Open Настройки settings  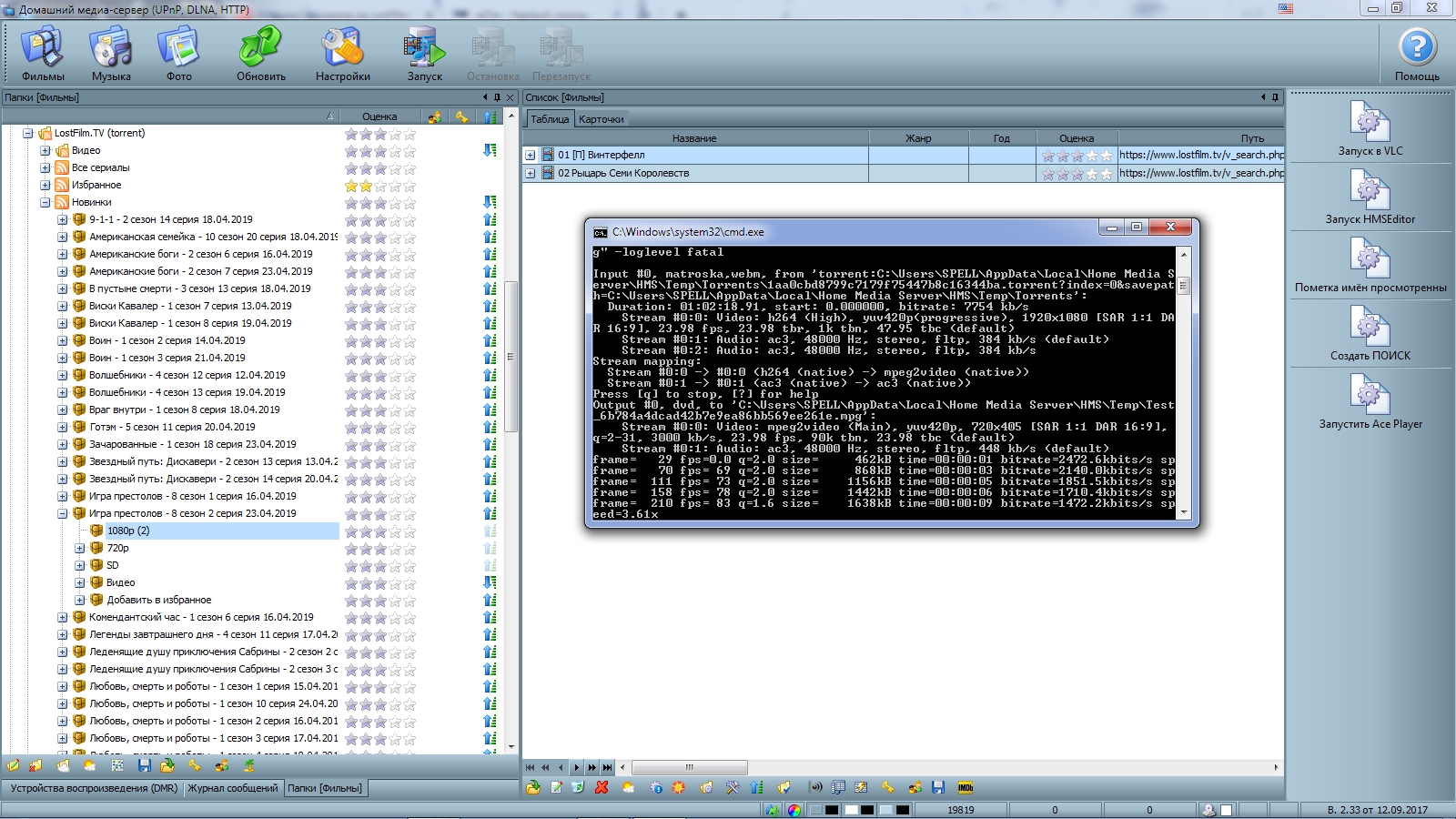pos(342,55)
